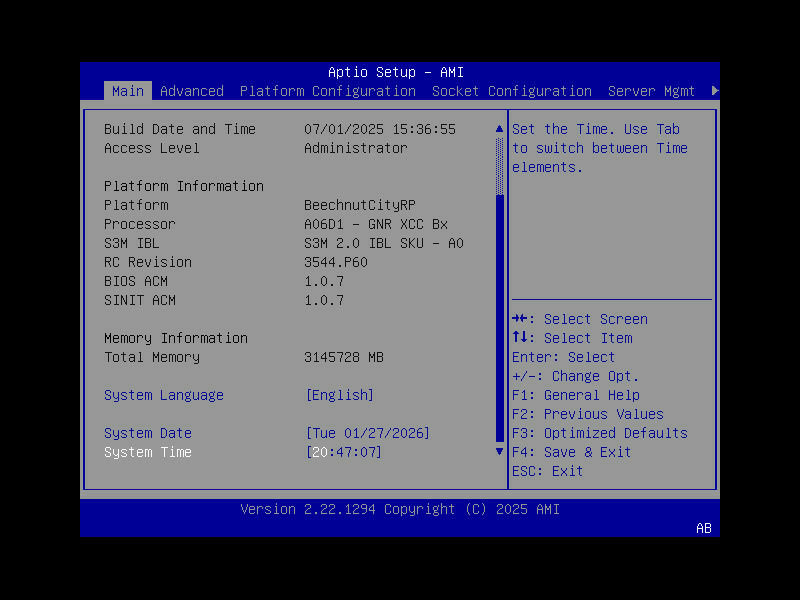Select the Main menu item

click(128, 91)
